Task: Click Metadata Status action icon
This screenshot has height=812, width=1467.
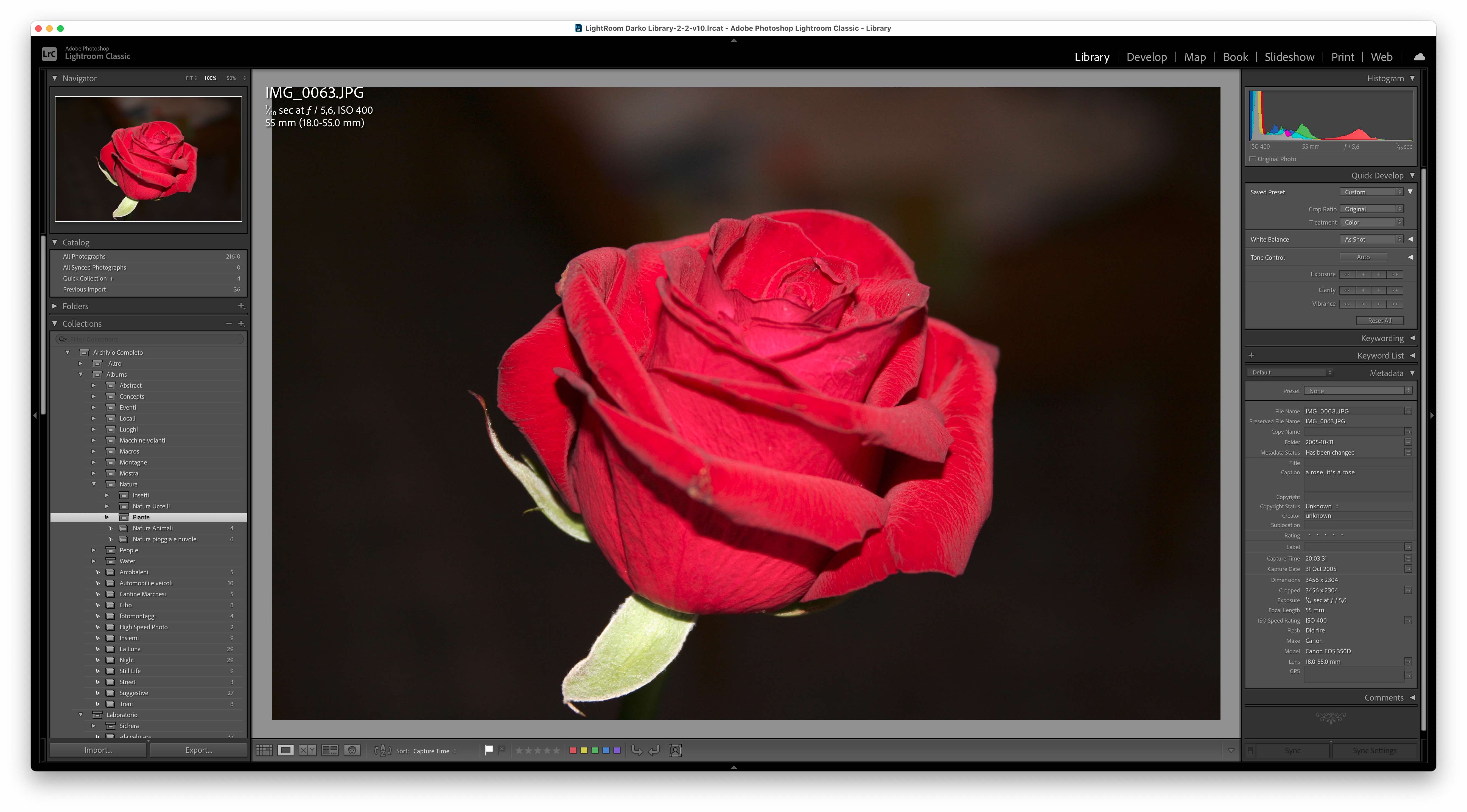Action: (1408, 453)
